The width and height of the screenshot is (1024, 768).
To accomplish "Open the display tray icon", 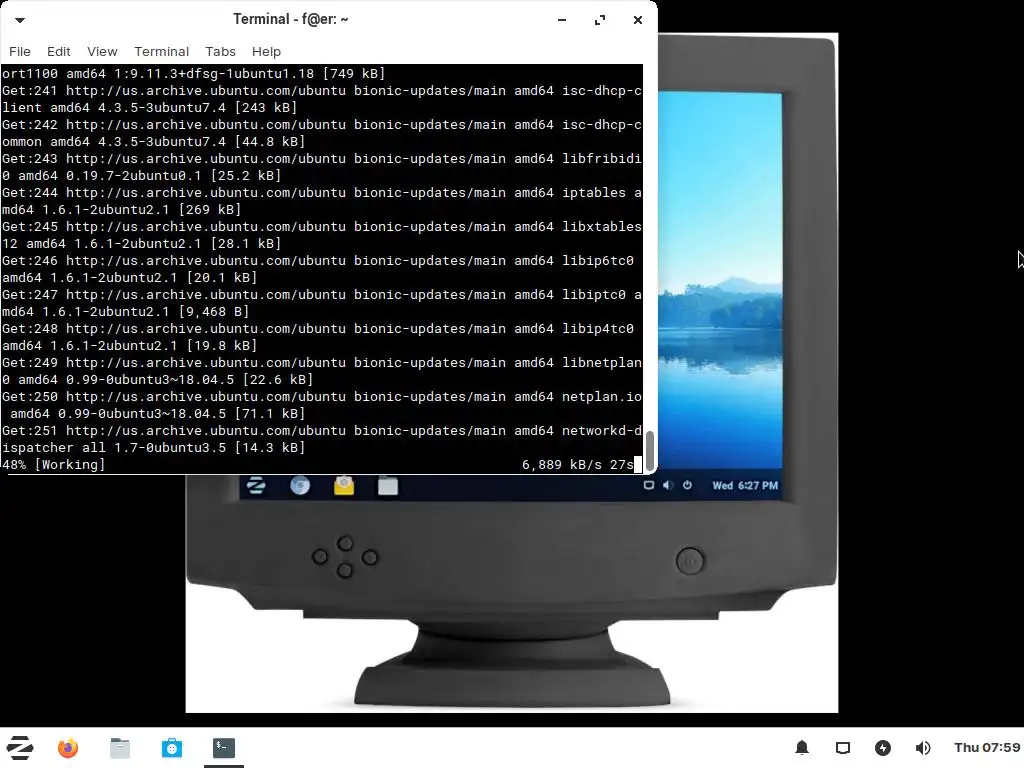I will 843,748.
